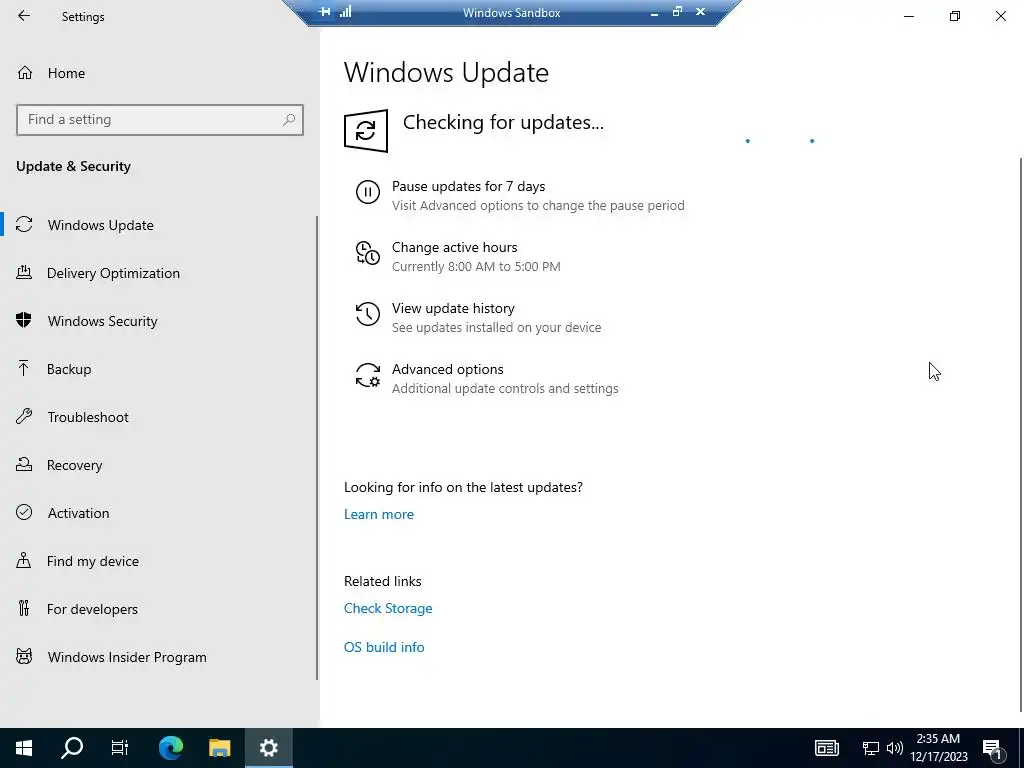Click the Troubleshoot wrench icon
This screenshot has width=1024, height=768.
point(24,416)
